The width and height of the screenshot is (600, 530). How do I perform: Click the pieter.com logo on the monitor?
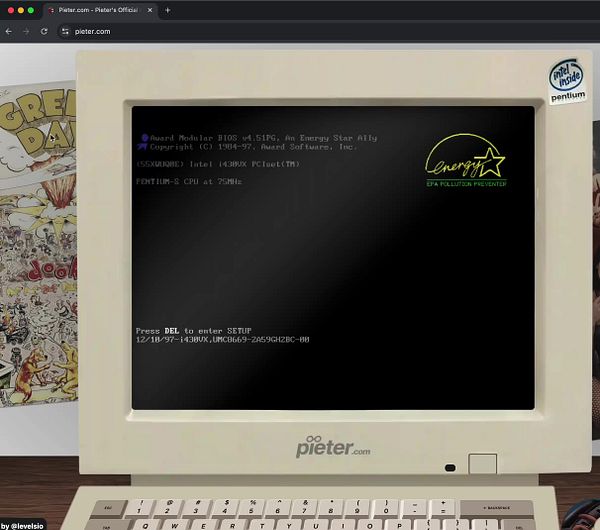pyautogui.click(x=333, y=447)
